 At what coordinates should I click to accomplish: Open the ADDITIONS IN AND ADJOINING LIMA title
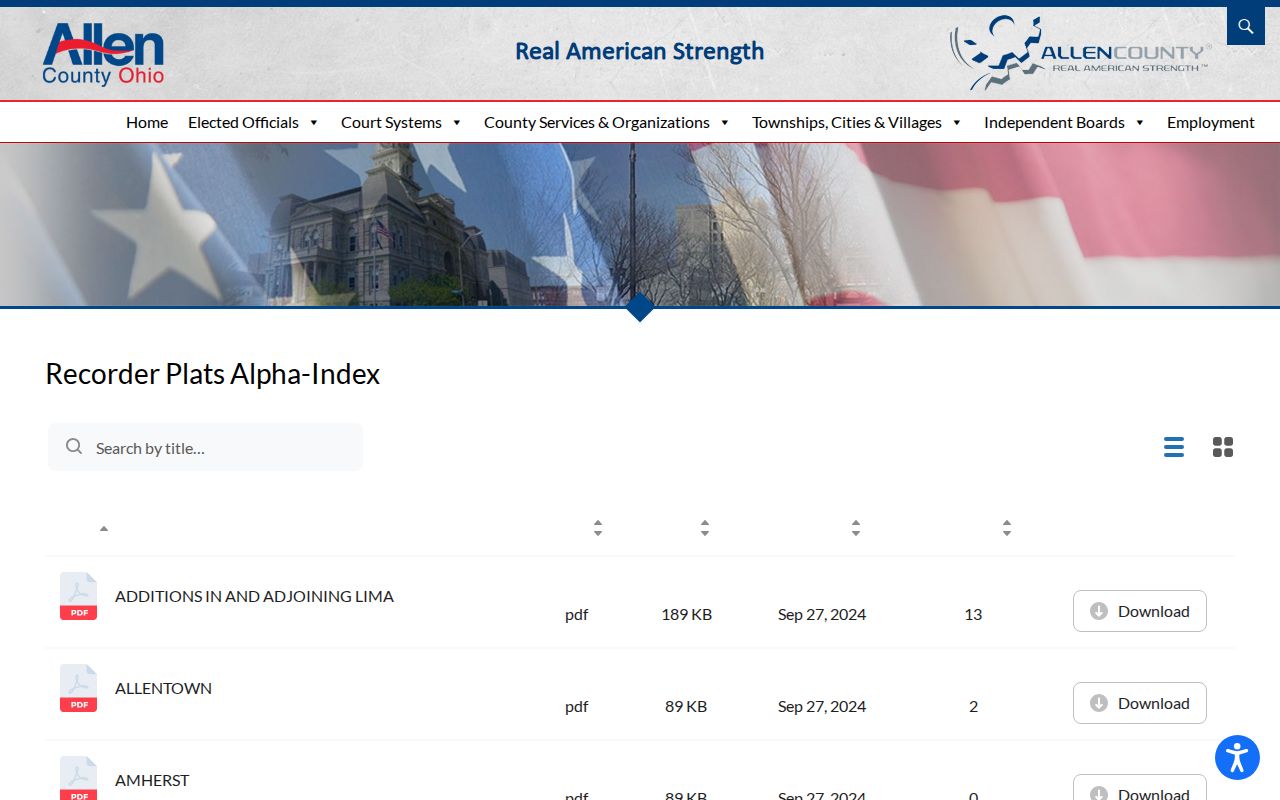[254, 596]
